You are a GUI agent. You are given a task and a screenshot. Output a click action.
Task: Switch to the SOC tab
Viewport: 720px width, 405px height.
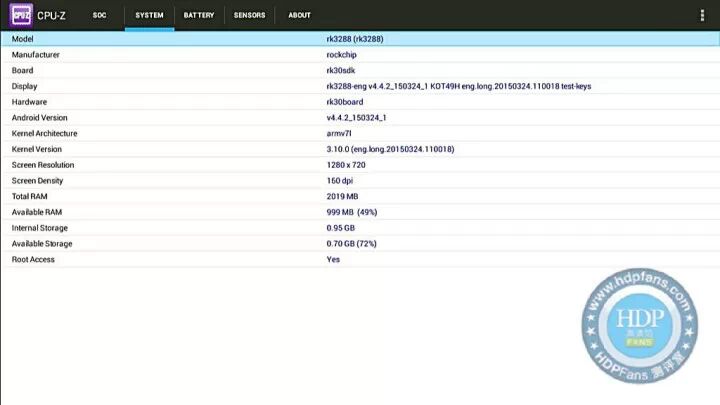pyautogui.click(x=99, y=15)
